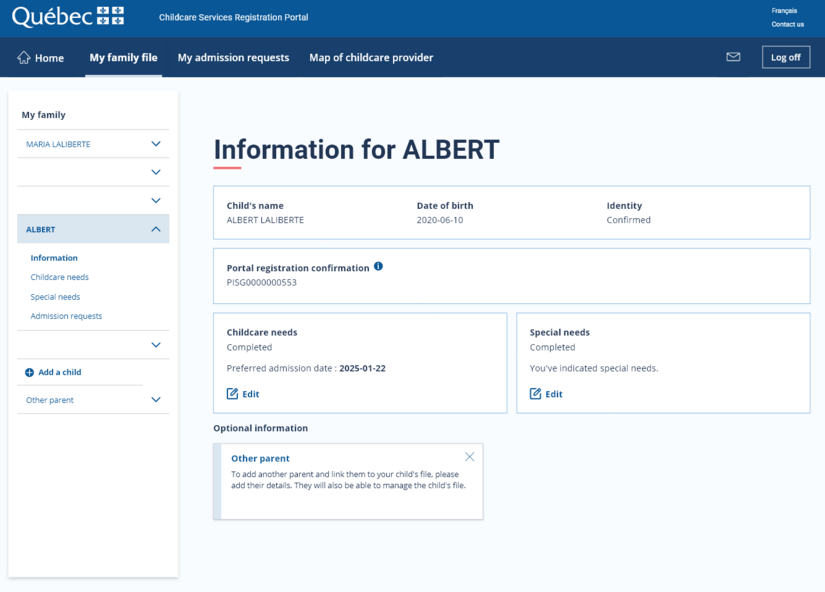Expand the Other parent sidebar section
Image resolution: width=825 pixels, height=592 pixels.
pos(155,400)
